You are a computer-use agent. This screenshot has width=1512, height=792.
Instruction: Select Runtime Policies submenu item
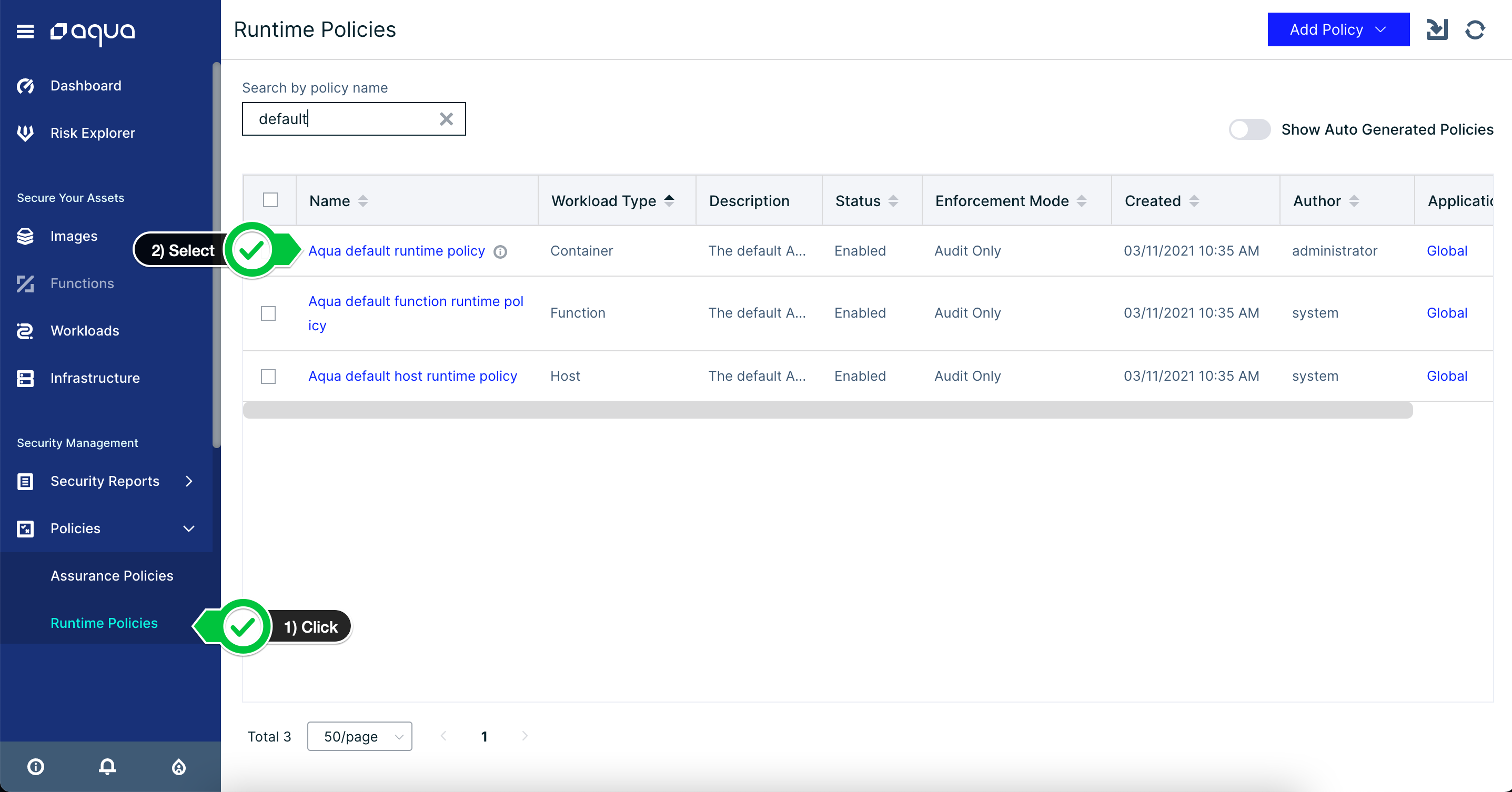point(104,624)
